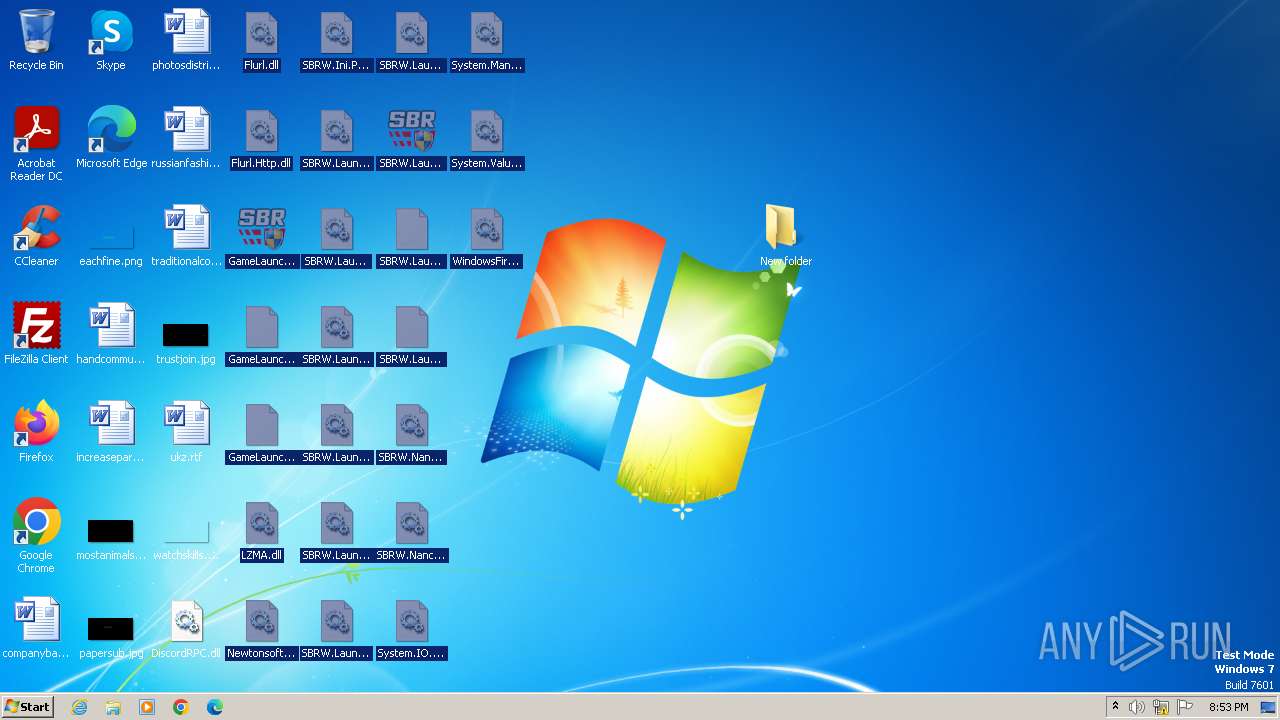The width and height of the screenshot is (1280, 720).
Task: Select the SBRW launcher with SBR logo
Action: tap(411, 138)
